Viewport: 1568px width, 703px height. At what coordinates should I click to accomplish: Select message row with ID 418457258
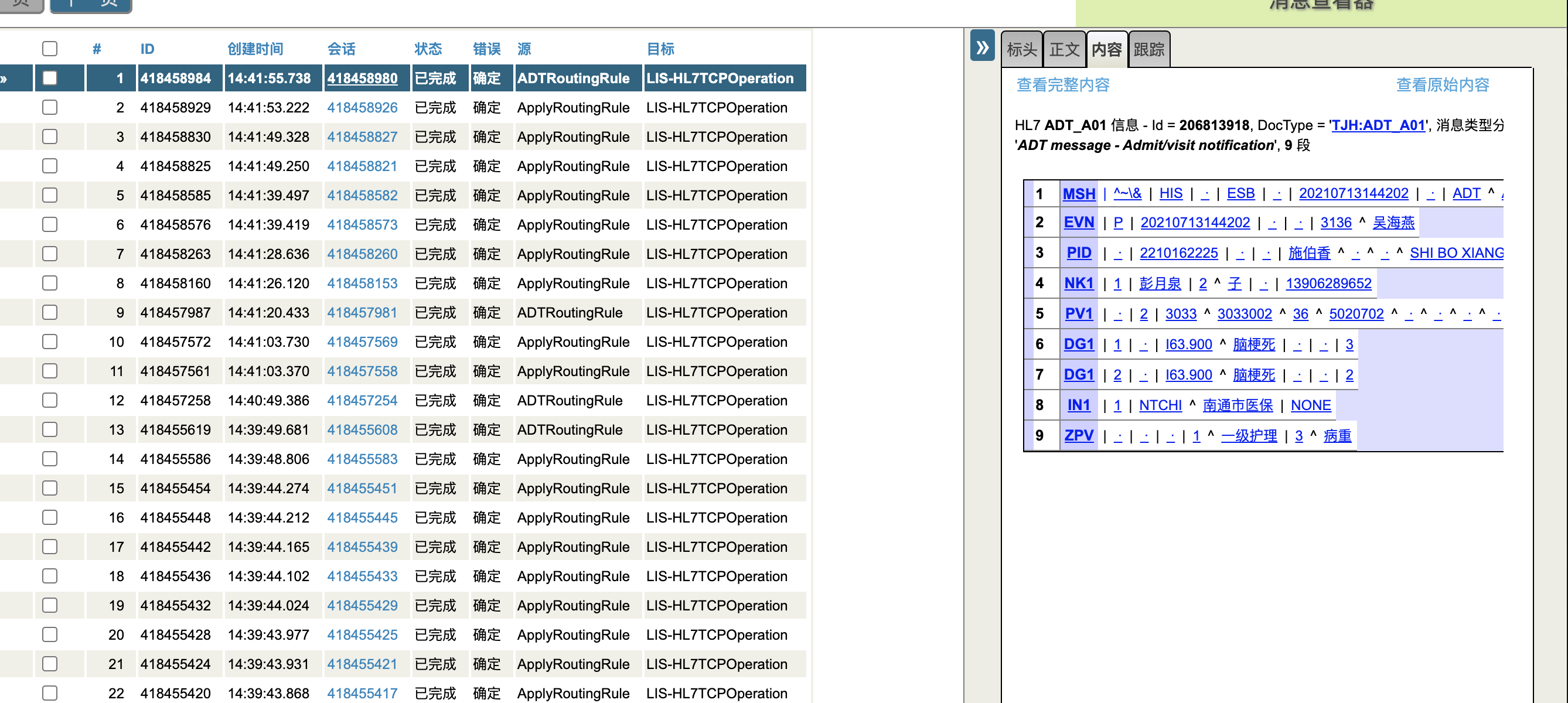175,401
